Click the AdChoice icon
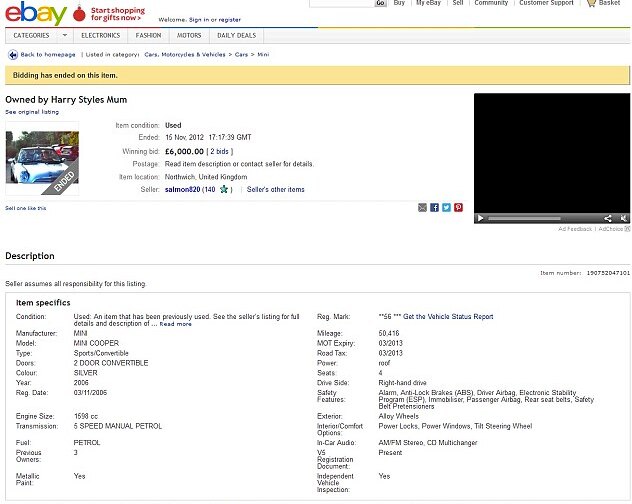This screenshot has width=632, height=504. click(627, 229)
